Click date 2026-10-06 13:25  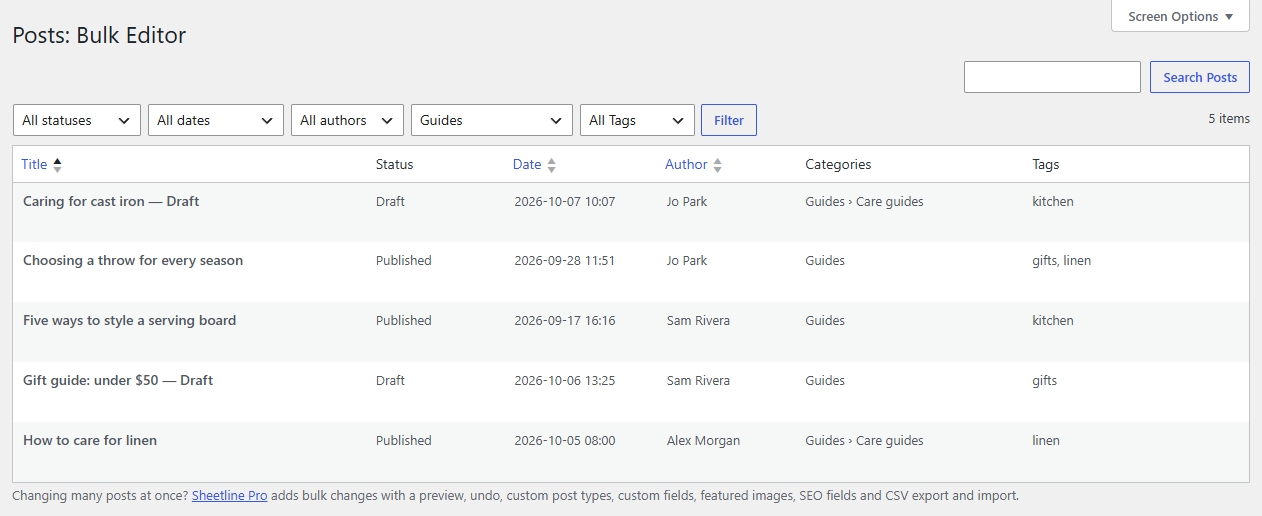[x=565, y=380]
